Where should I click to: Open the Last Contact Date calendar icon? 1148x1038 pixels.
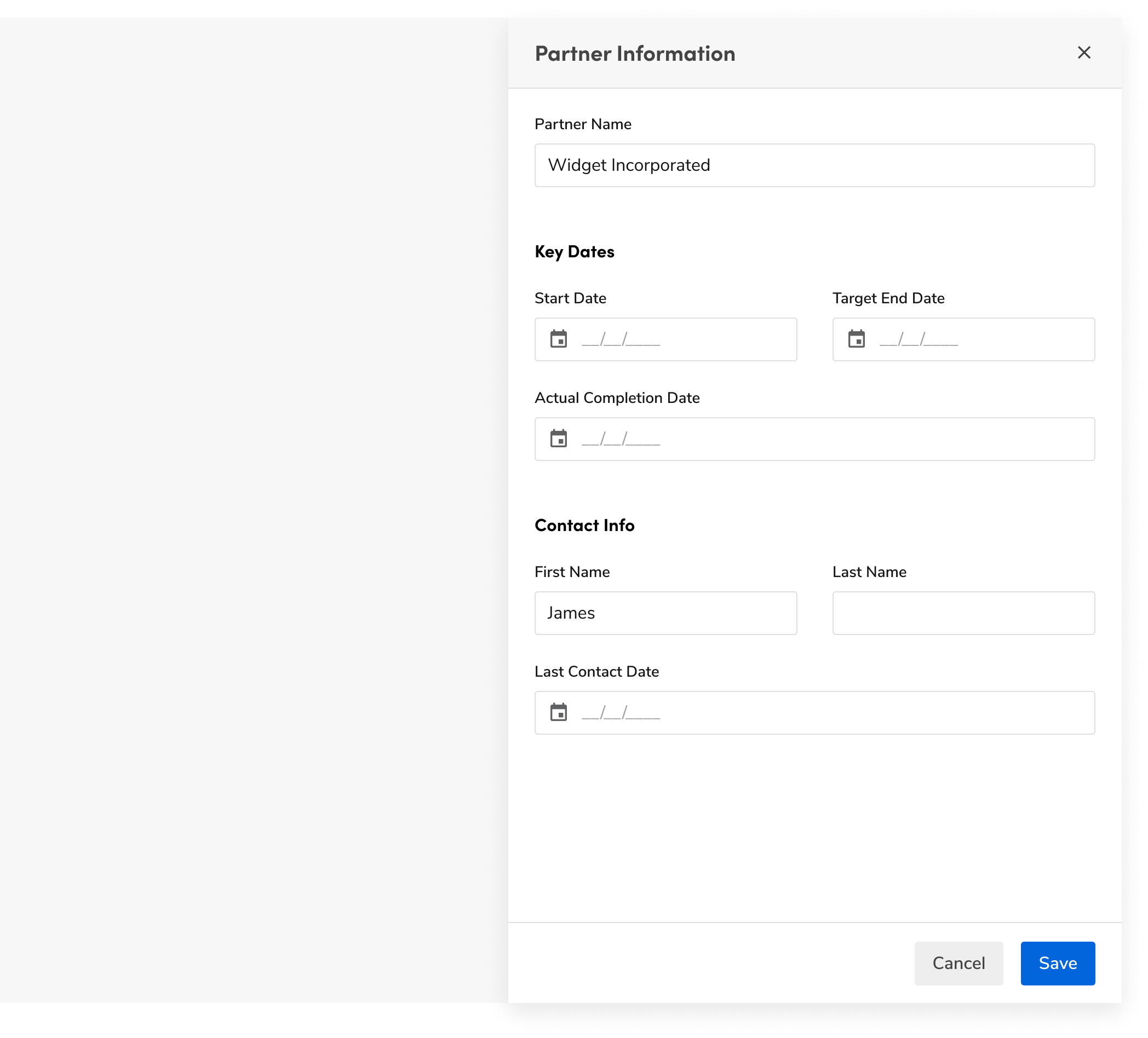click(x=558, y=712)
